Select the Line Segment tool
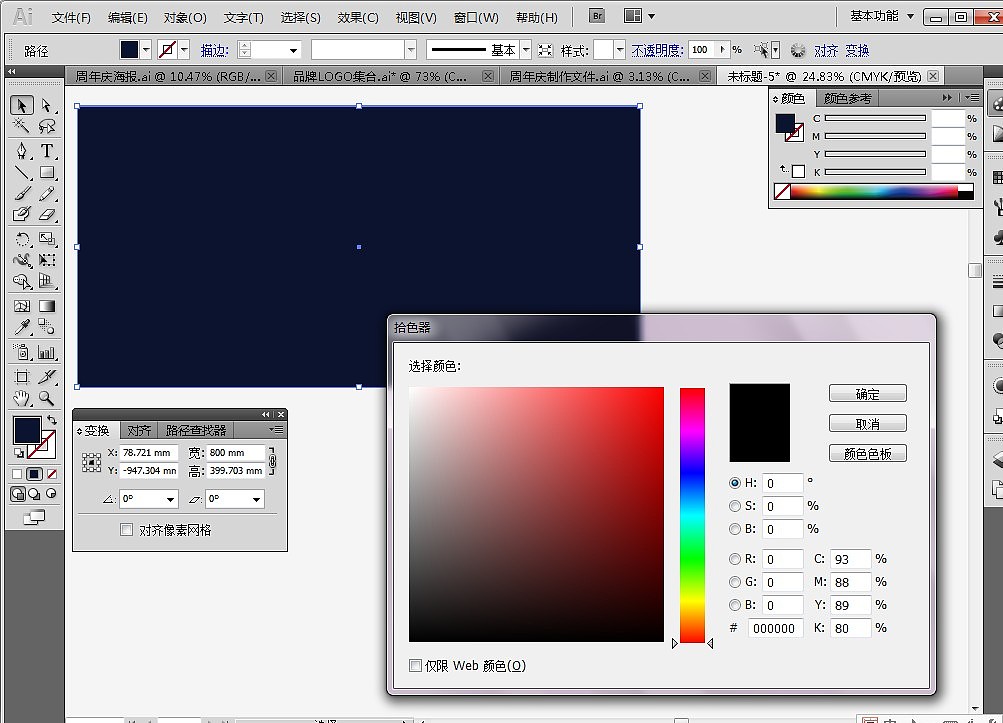The height and width of the screenshot is (723, 1003). click(22, 172)
